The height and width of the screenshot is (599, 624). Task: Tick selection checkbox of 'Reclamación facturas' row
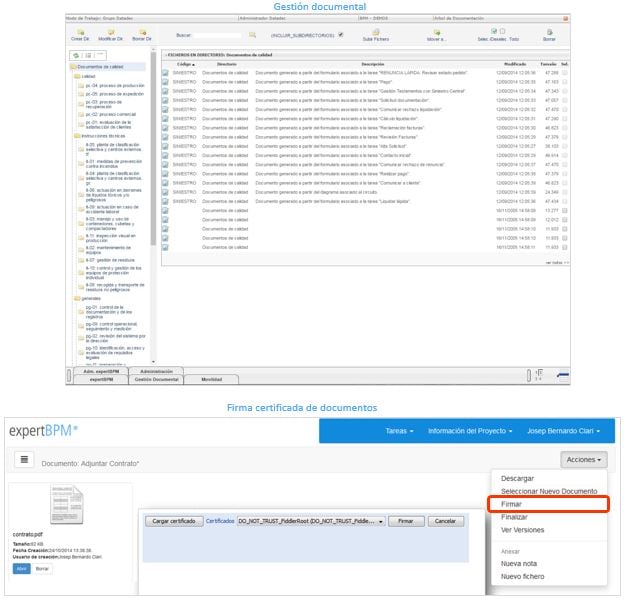click(565, 128)
